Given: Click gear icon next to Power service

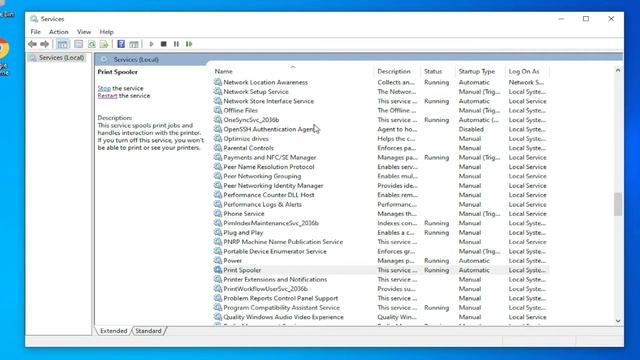Looking at the screenshot, I should (218, 260).
